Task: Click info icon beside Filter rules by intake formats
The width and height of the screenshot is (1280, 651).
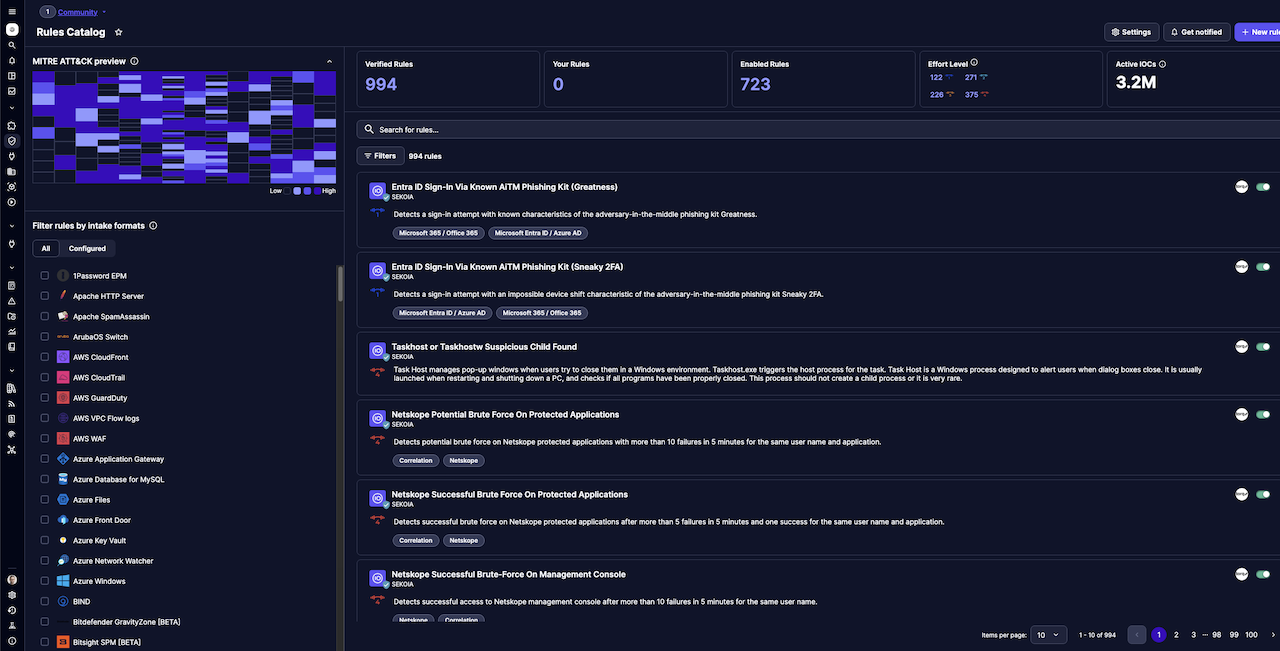Action: click(153, 226)
